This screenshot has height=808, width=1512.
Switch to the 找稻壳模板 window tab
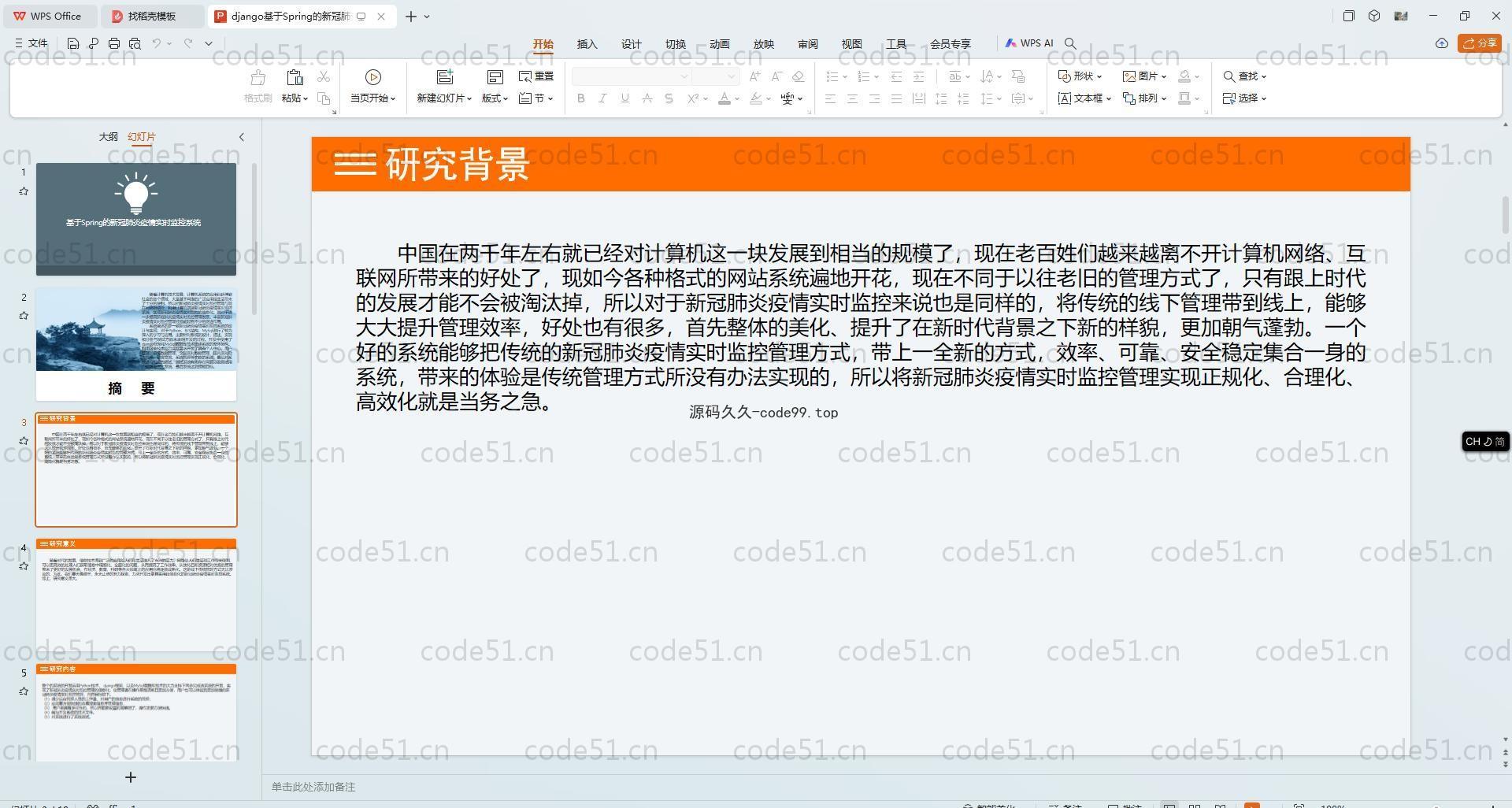click(152, 16)
